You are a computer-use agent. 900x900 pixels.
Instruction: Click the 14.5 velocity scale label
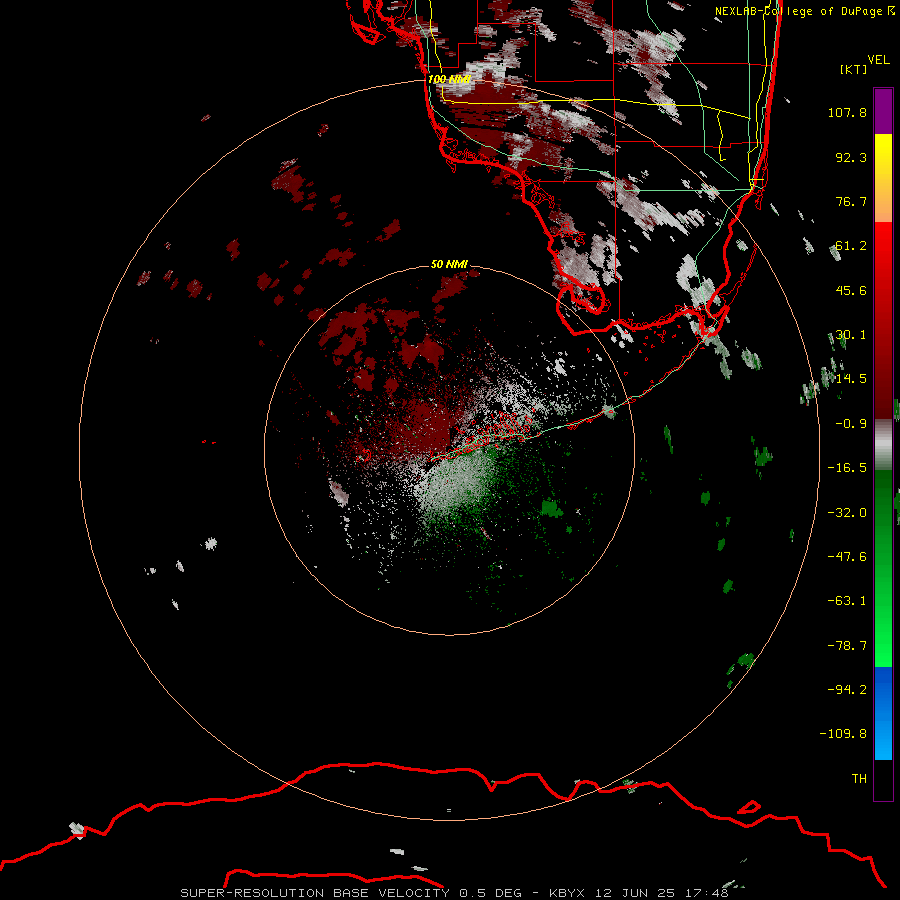pos(851,379)
